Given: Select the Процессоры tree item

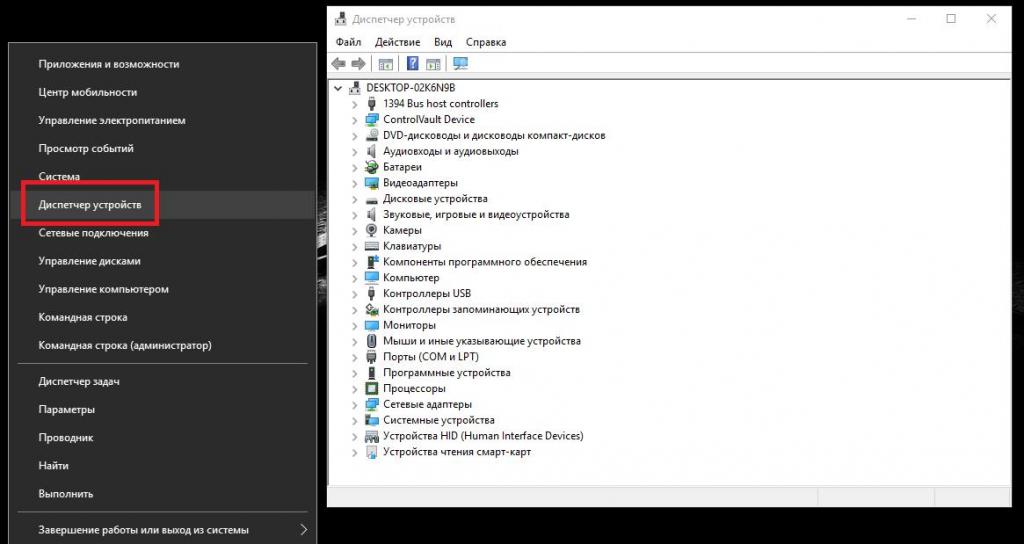Looking at the screenshot, I should 414,389.
